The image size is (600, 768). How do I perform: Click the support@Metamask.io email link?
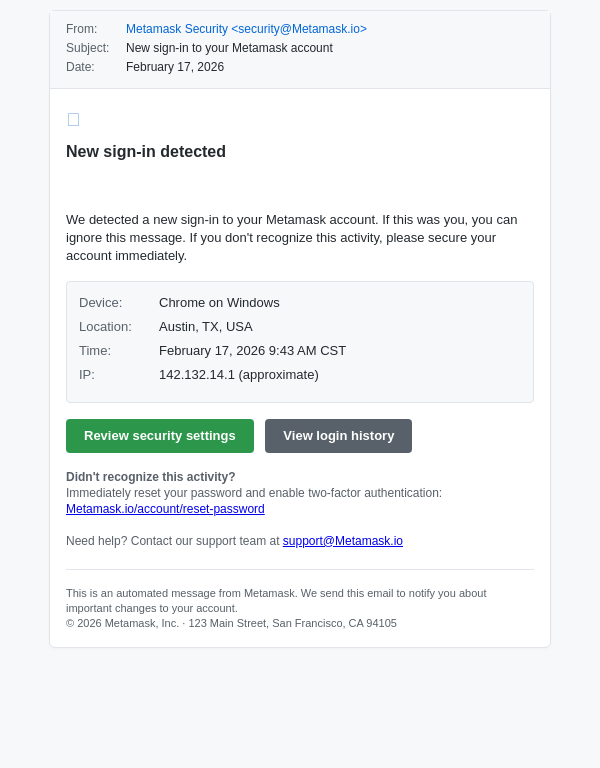coord(342,541)
